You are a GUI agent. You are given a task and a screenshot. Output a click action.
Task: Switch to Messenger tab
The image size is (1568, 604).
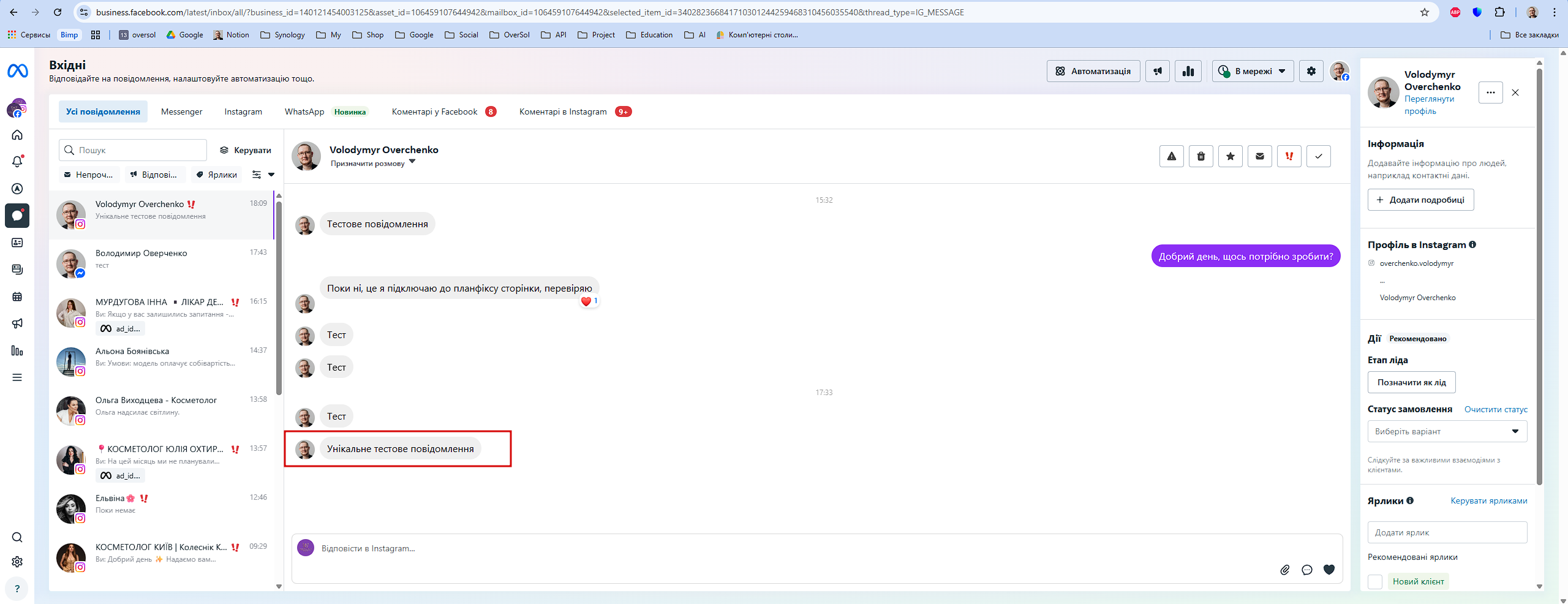(x=181, y=111)
